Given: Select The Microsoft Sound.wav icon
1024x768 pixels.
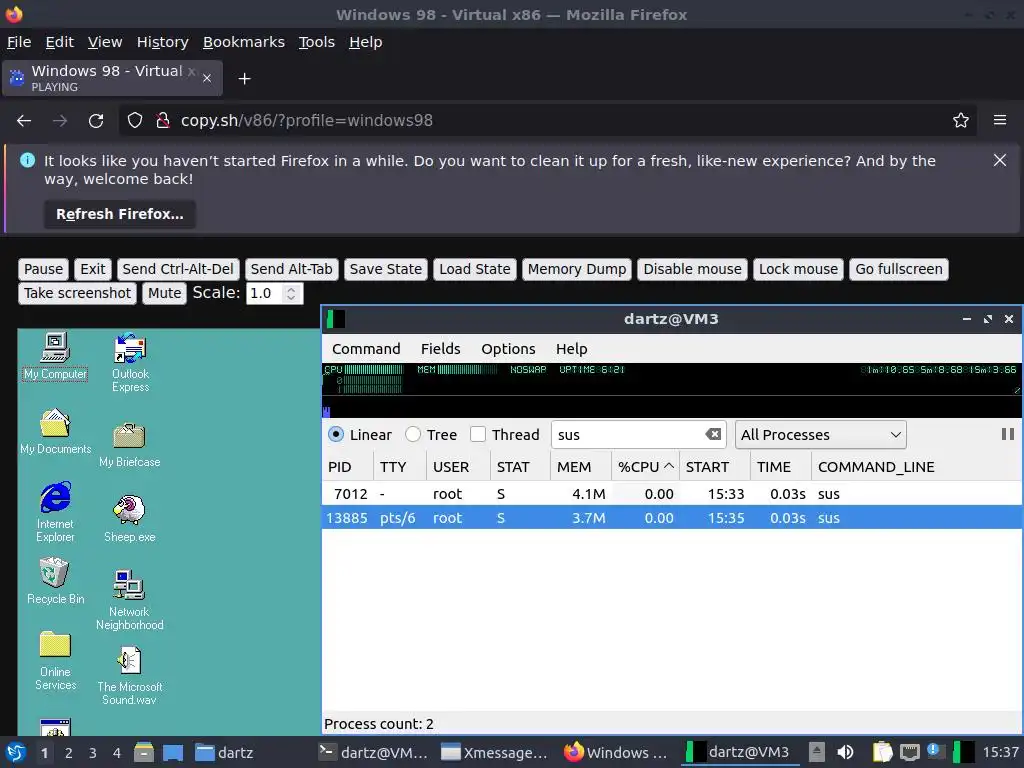Looking at the screenshot, I should pos(129,675).
